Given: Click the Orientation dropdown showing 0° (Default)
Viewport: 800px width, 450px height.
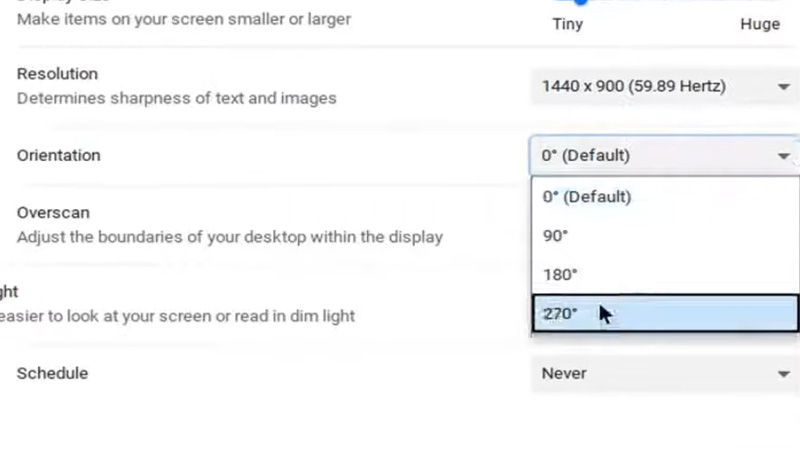Looking at the screenshot, I should 665,156.
